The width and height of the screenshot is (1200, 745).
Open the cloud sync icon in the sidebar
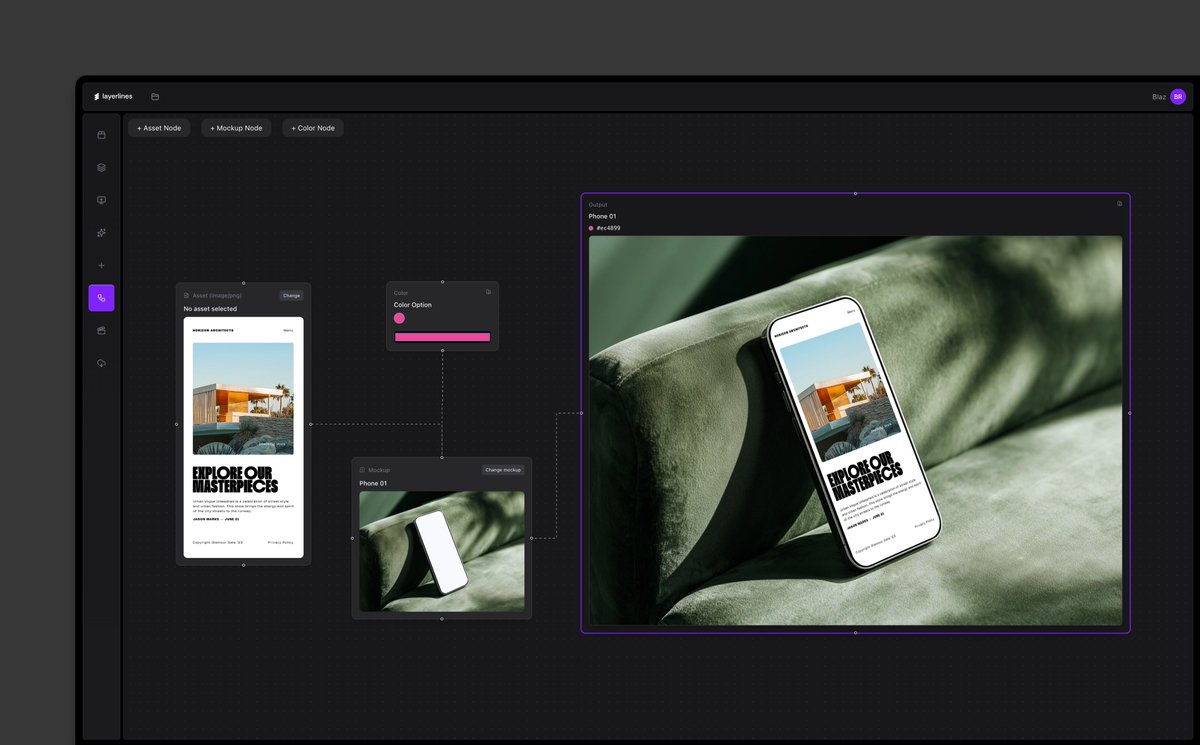pos(100,362)
